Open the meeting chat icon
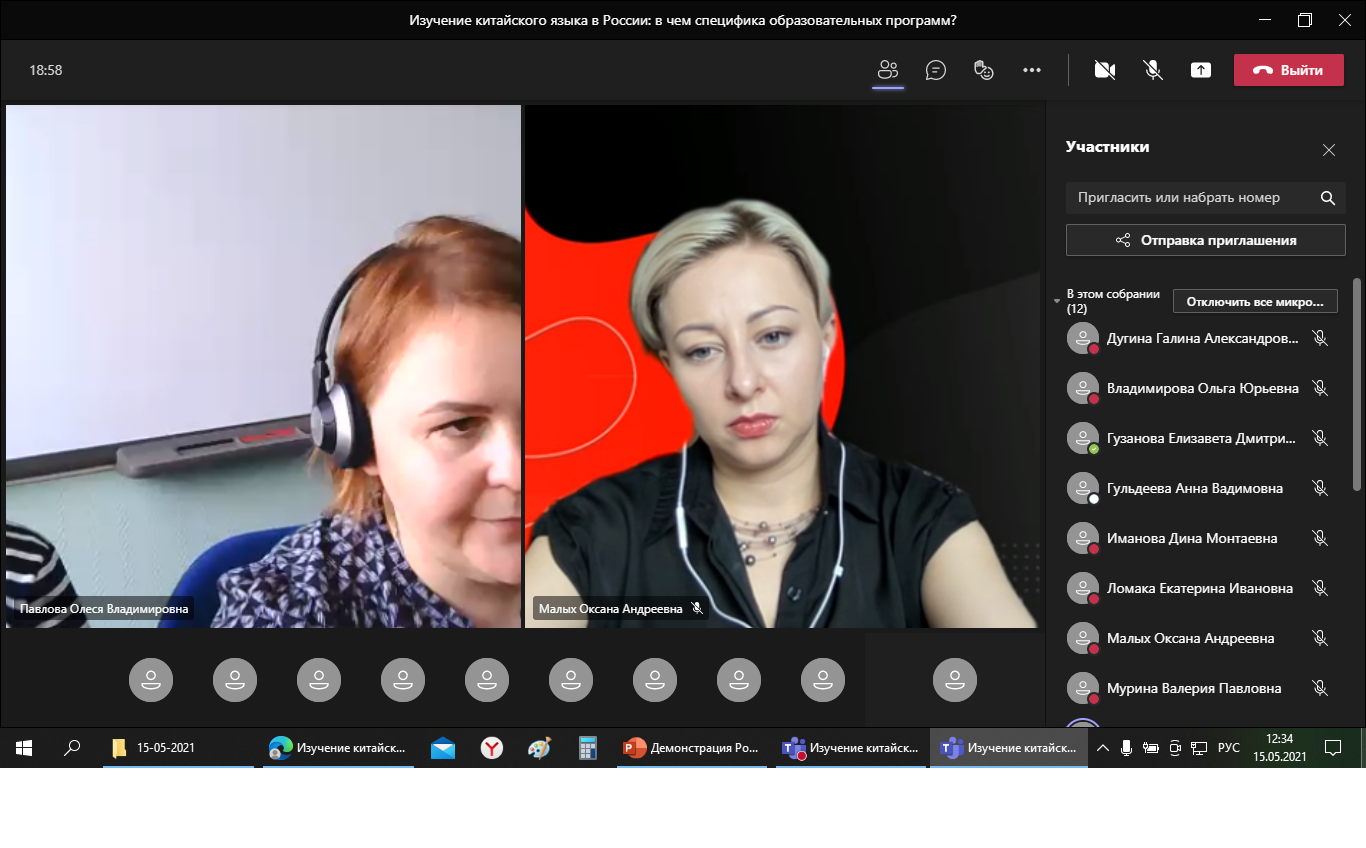 tap(936, 70)
